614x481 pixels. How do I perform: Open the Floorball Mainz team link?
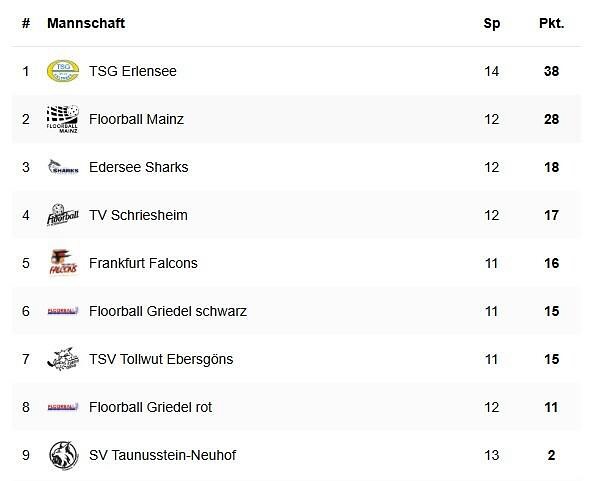point(136,119)
